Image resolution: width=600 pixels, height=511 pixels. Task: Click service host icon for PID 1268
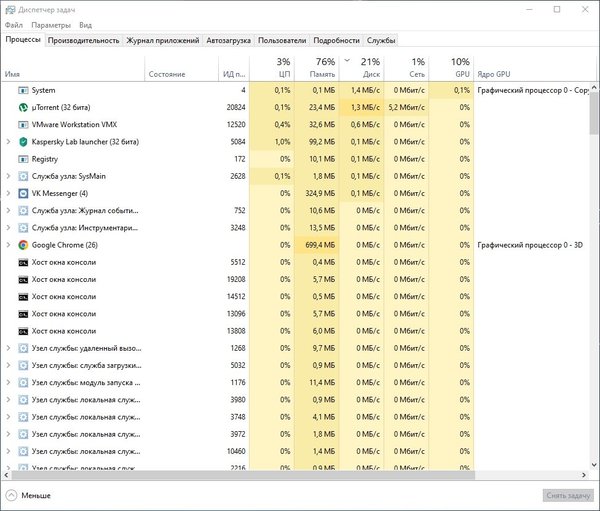tap(23, 348)
